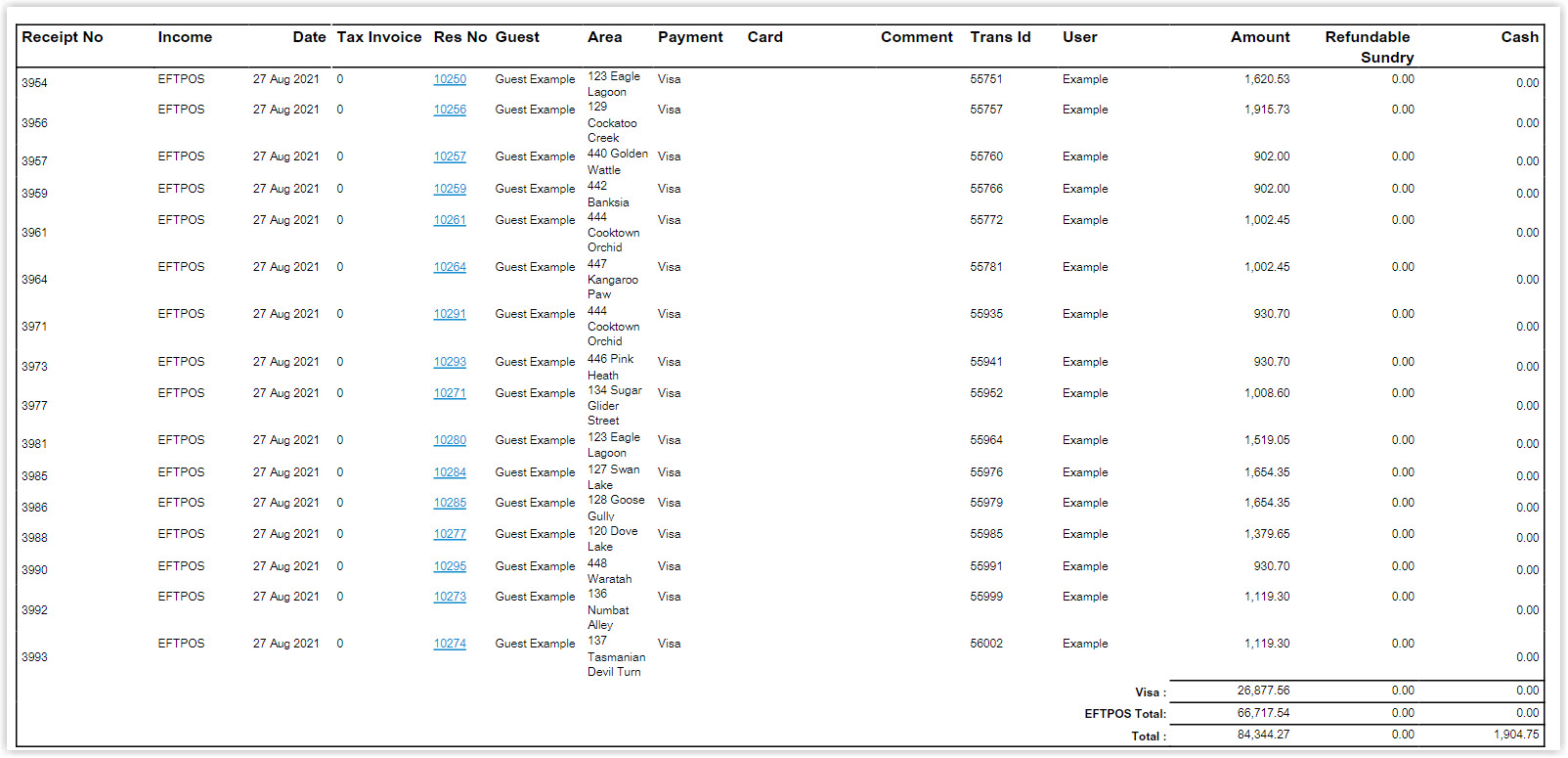The image size is (1568, 758).
Task: Click the Amount column header
Action: (1260, 37)
